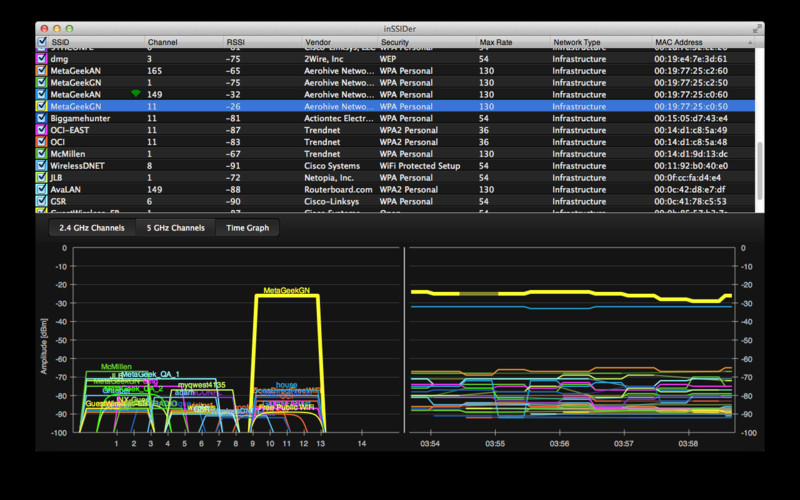Toggle the select-all checkbox in table header
The height and width of the screenshot is (500, 800).
41,43
